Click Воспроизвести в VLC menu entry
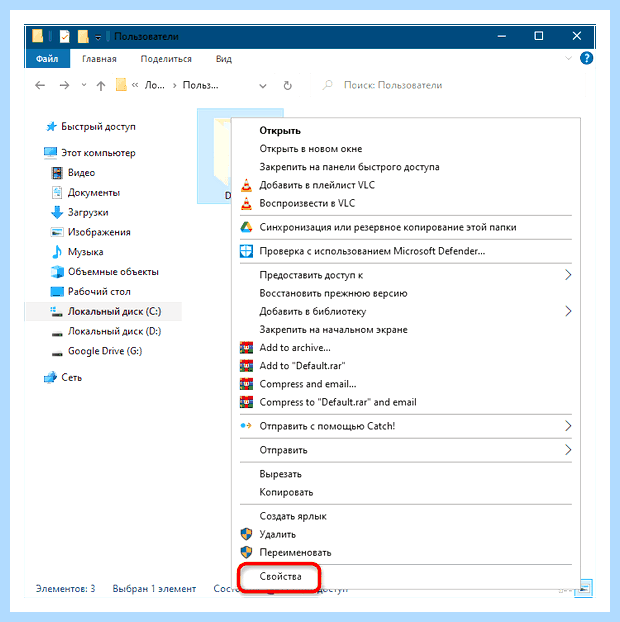Screen dimensions: 620x622 pos(406,203)
